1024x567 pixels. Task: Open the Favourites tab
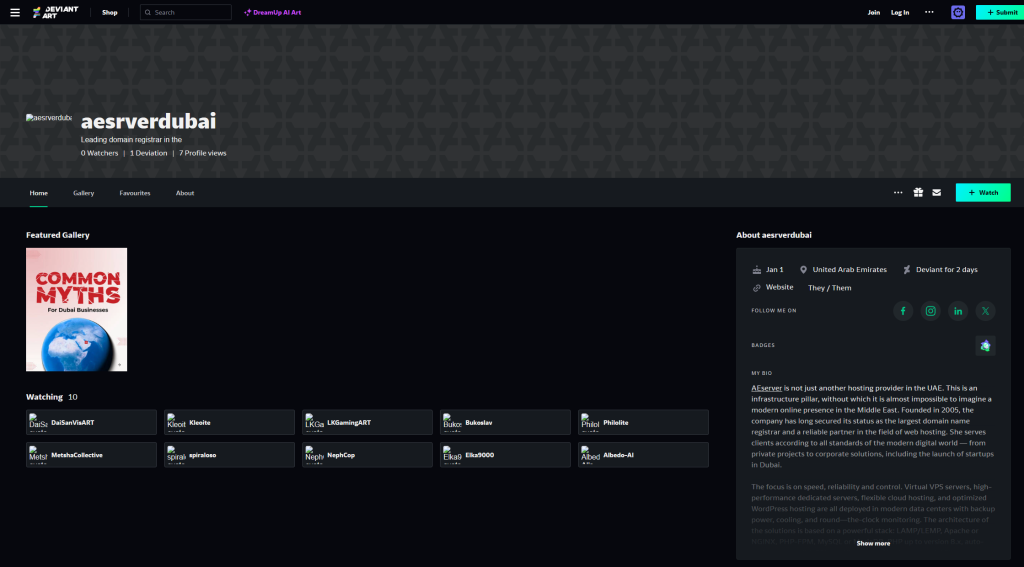coord(135,193)
